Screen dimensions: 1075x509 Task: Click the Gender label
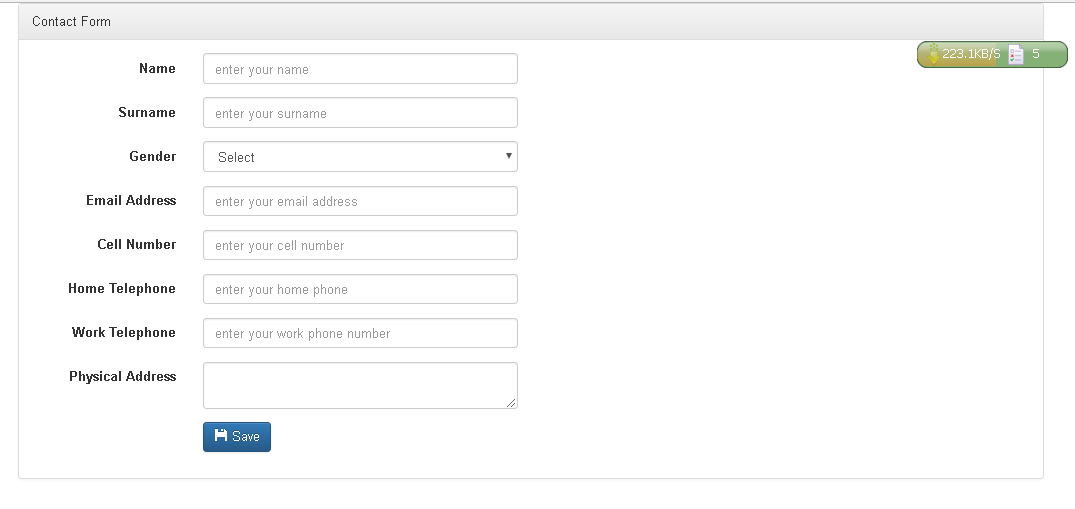152,156
